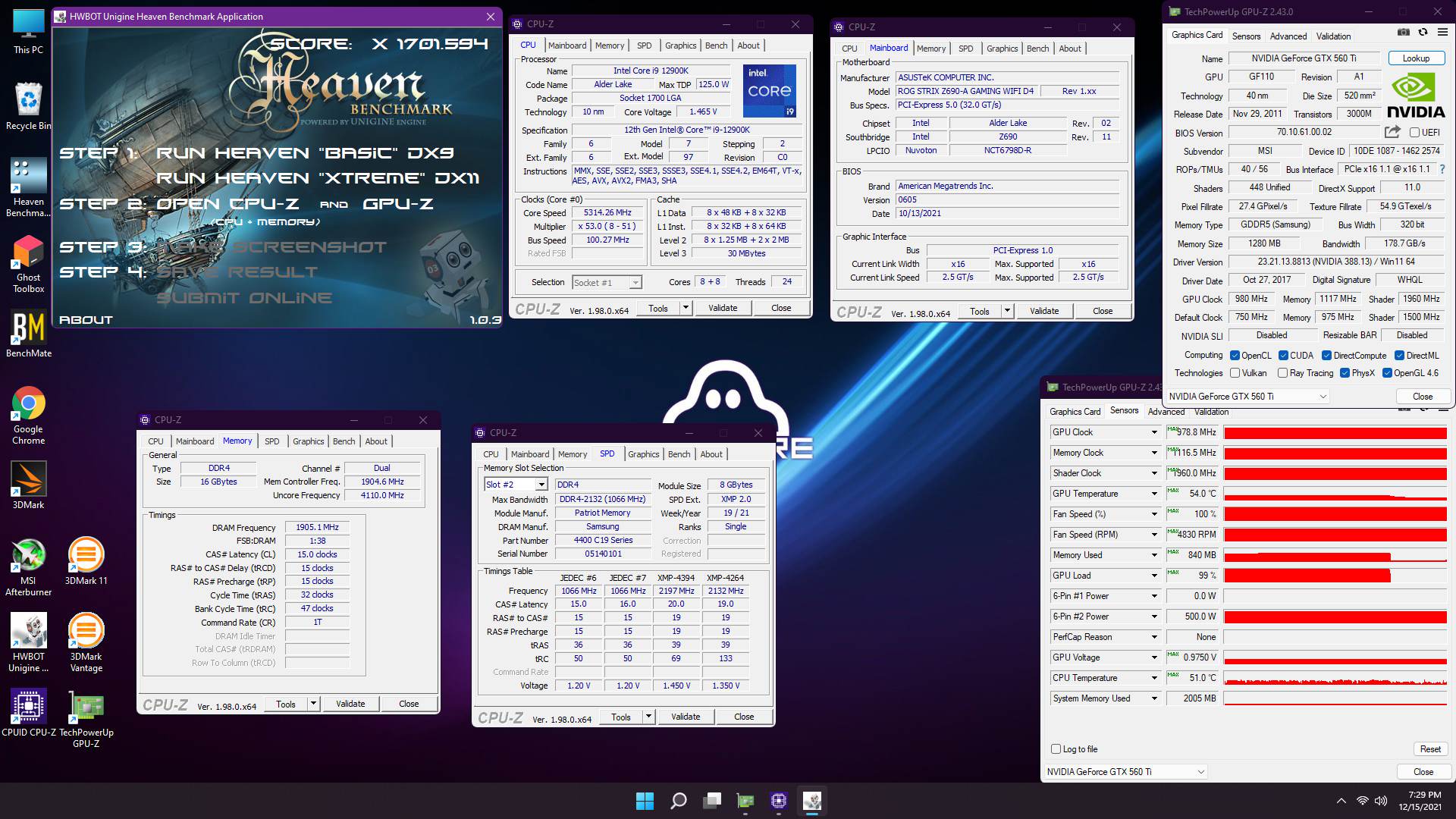
Task: Toggle the OpenCL checkbox
Action: pyautogui.click(x=1235, y=355)
